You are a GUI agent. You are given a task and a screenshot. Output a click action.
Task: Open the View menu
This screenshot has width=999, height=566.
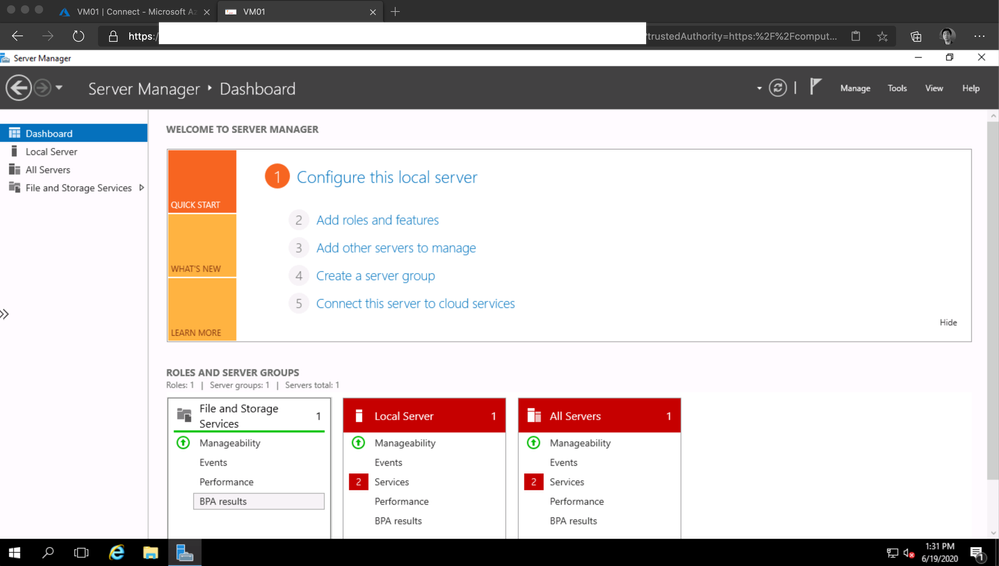pyautogui.click(x=934, y=89)
